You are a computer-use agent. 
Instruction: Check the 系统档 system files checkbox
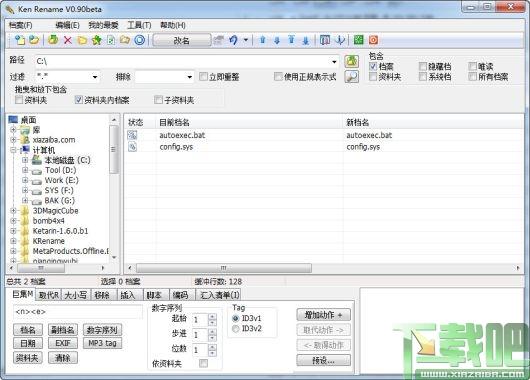click(x=423, y=77)
